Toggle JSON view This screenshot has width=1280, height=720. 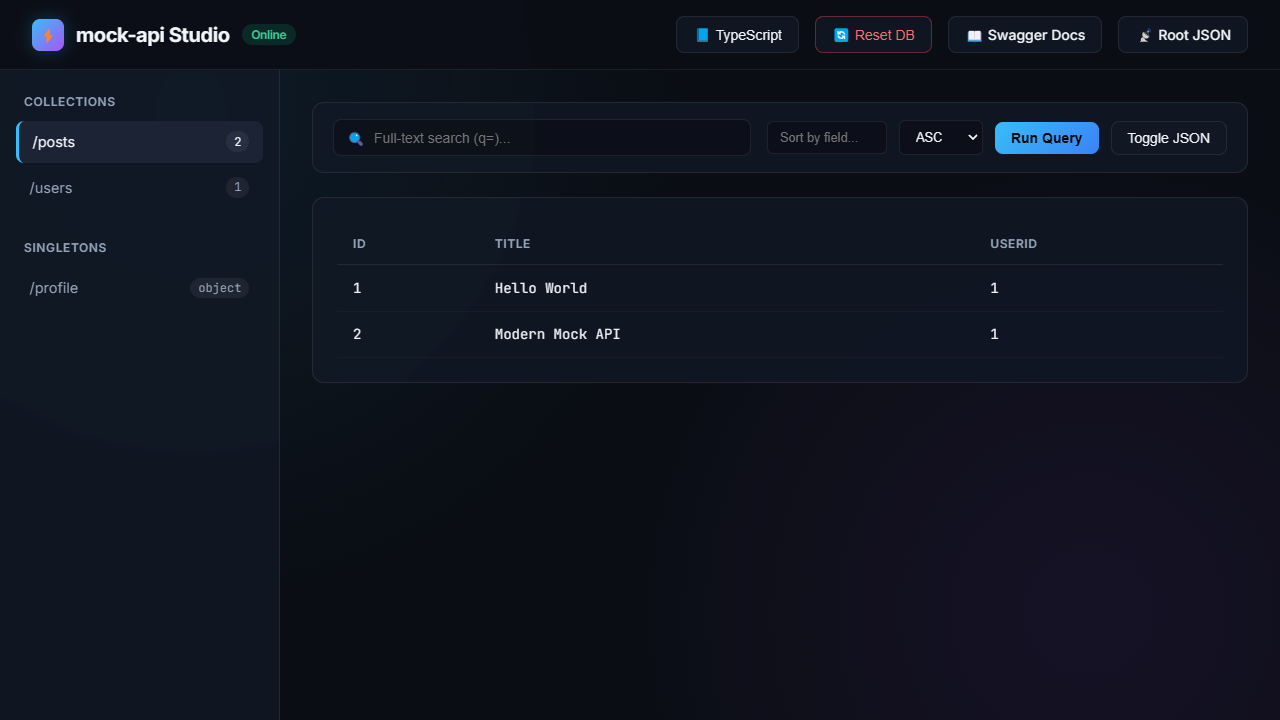click(x=1169, y=138)
